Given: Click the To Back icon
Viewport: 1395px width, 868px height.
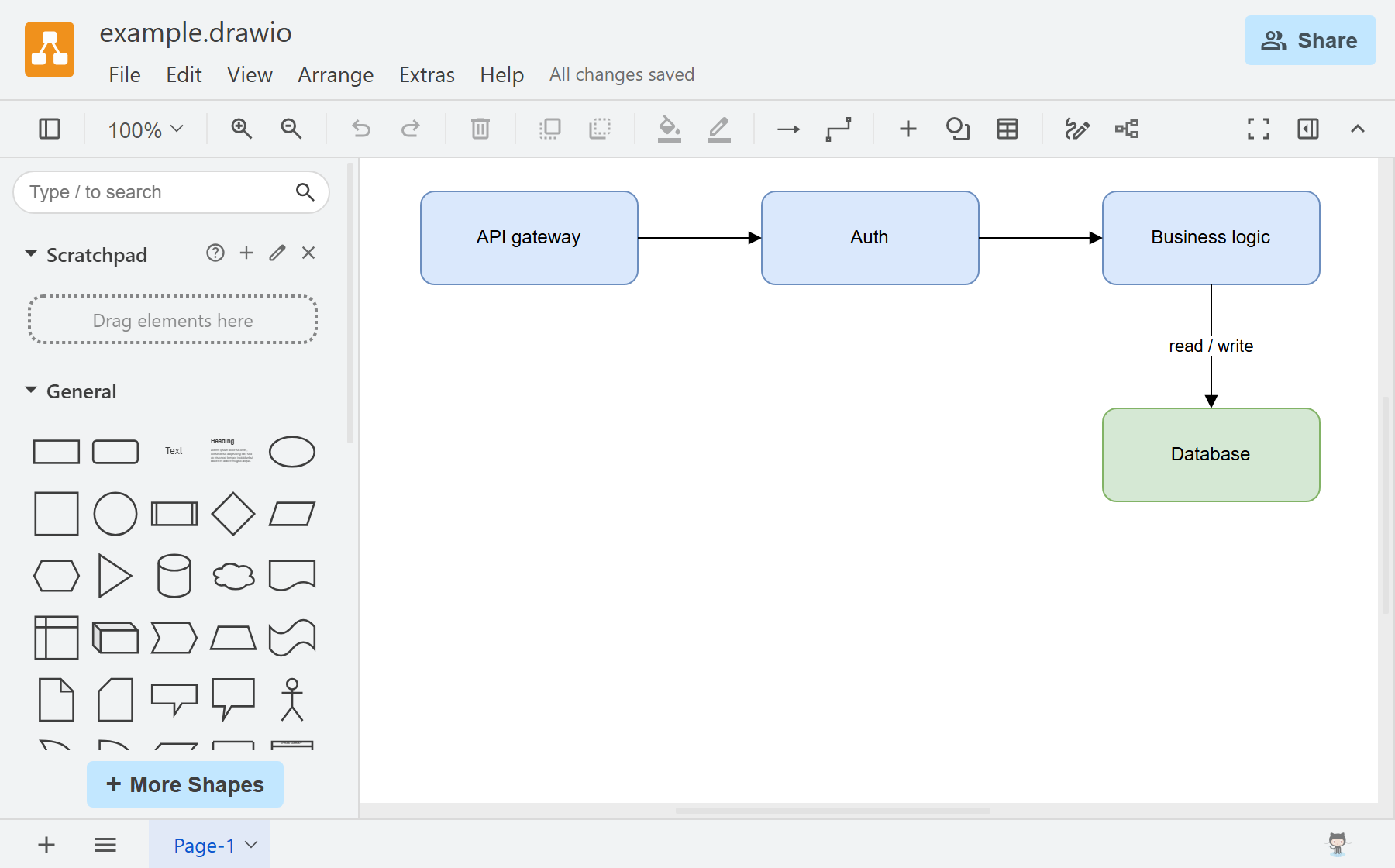Looking at the screenshot, I should pos(600,129).
